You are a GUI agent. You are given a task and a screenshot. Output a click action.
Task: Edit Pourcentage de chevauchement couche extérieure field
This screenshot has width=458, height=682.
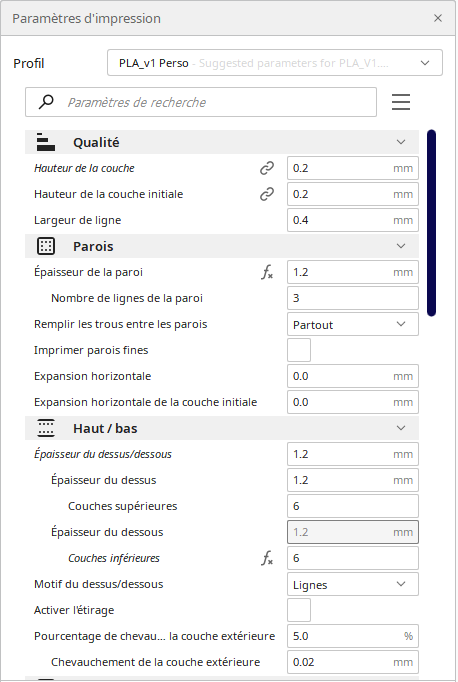pyautogui.click(x=353, y=636)
